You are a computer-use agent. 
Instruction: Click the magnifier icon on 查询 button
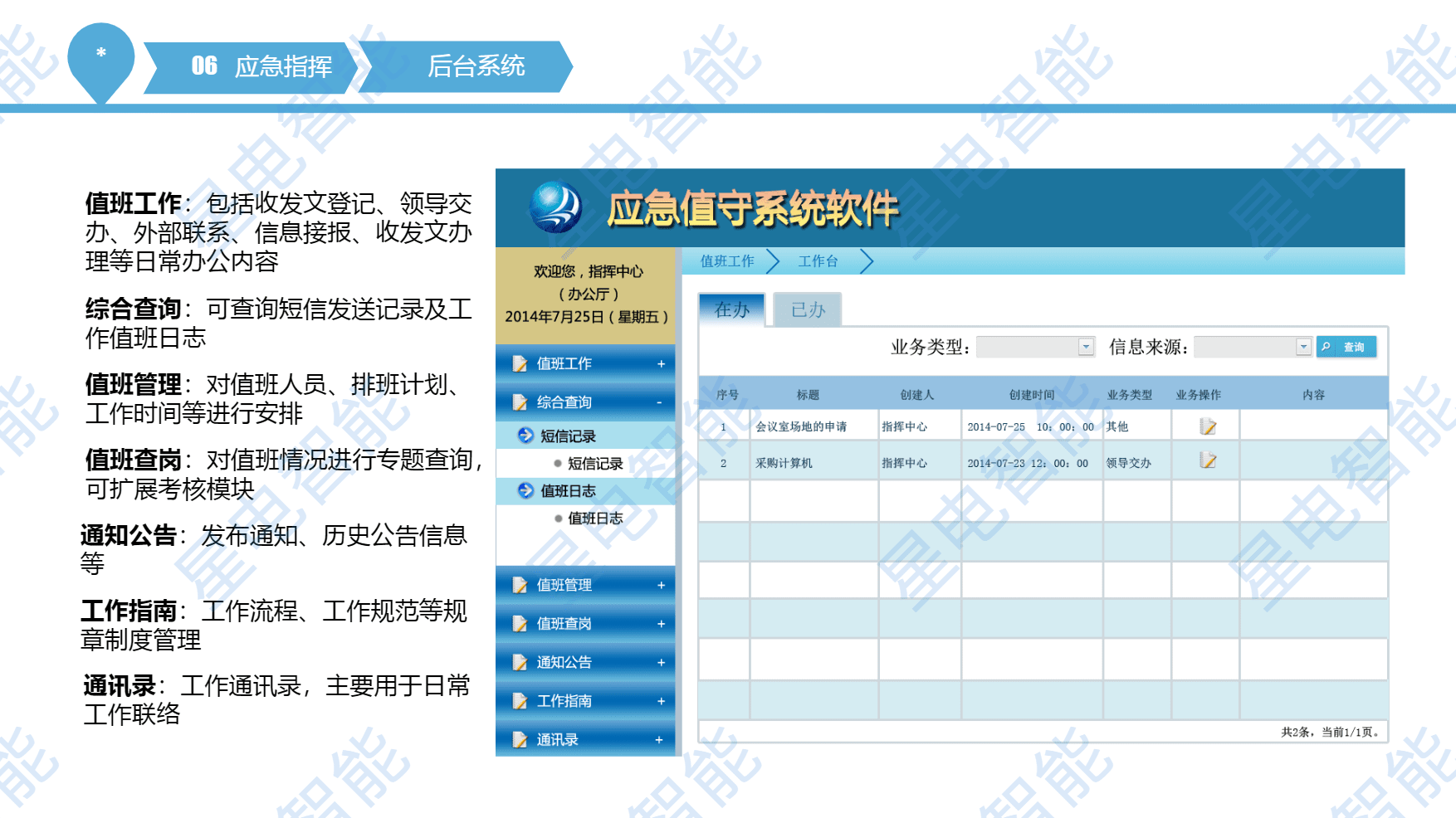click(x=1327, y=347)
